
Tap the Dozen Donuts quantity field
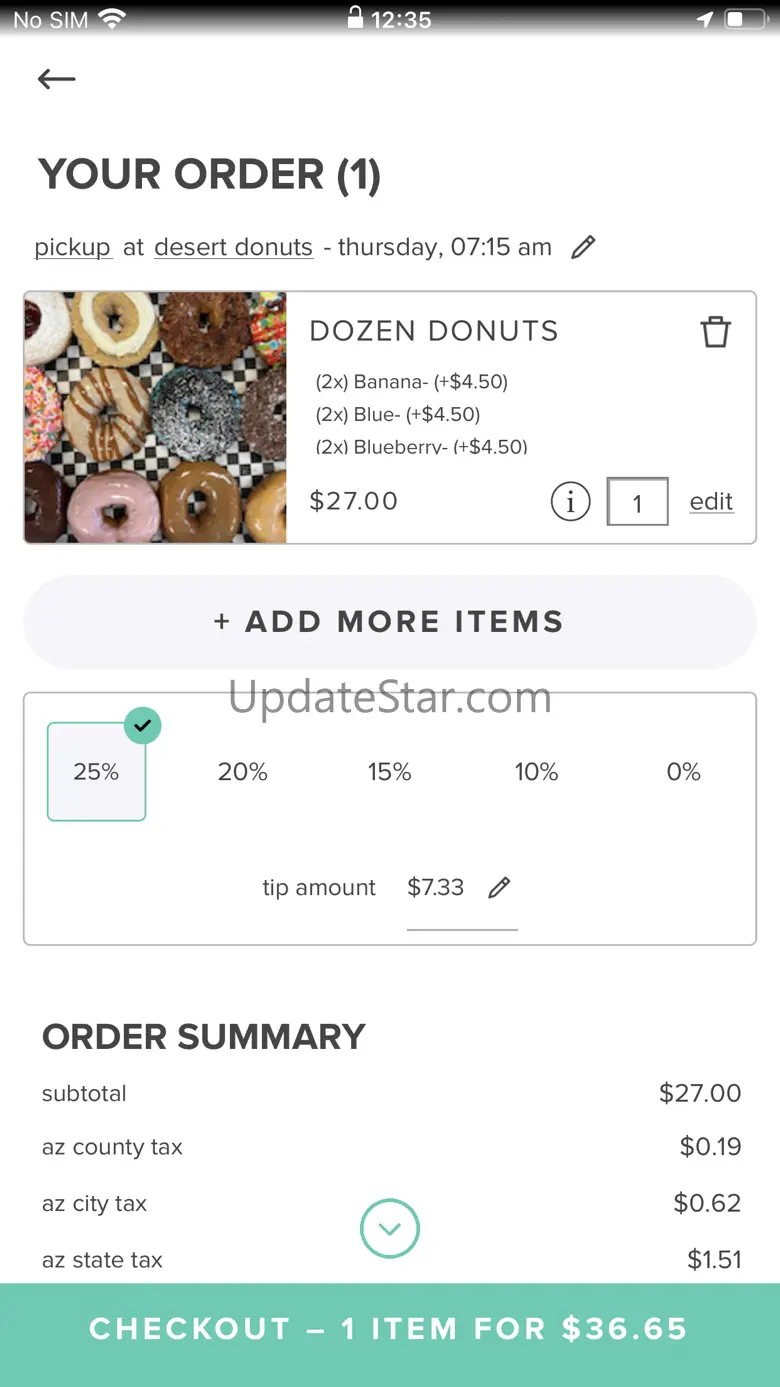(637, 502)
